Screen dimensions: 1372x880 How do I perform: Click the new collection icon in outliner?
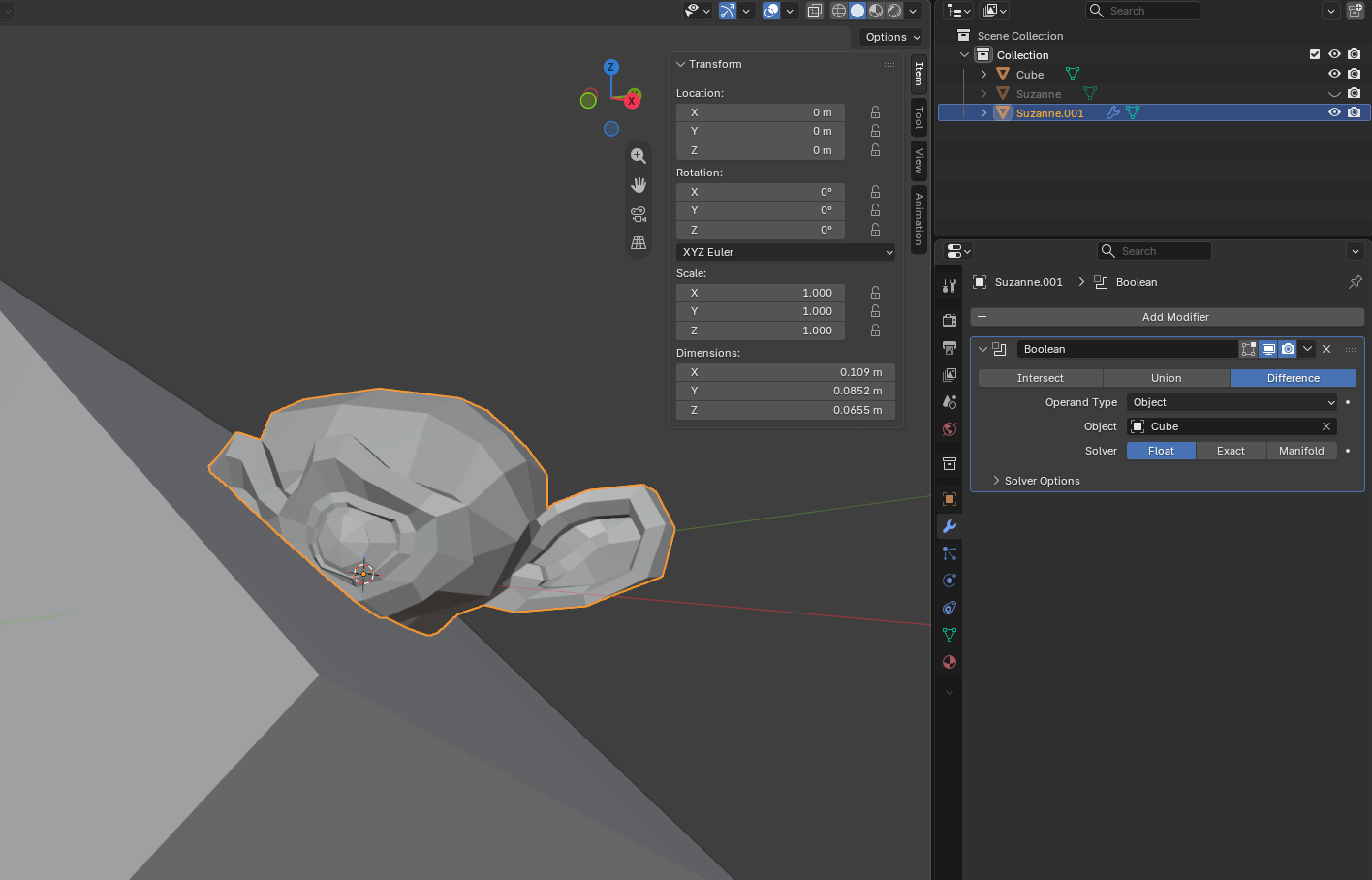coord(1356,11)
